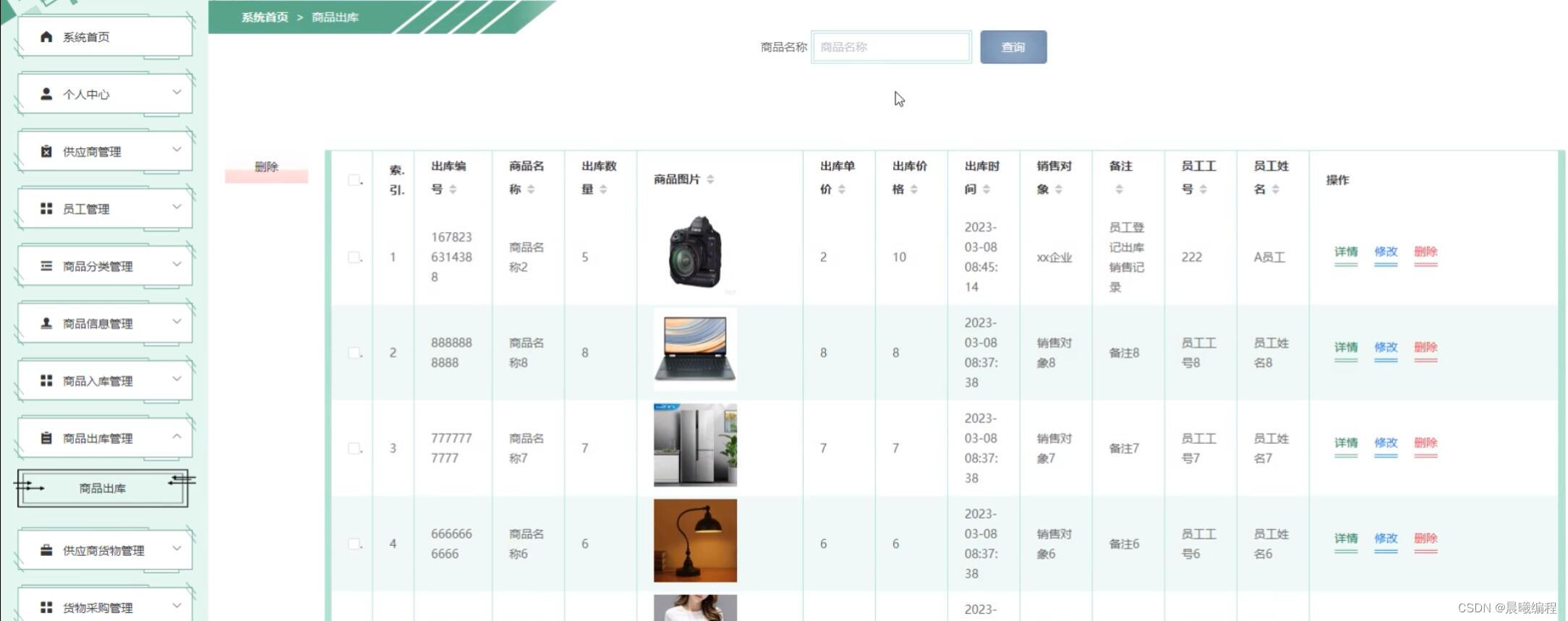Click the grid icon for 货物采购管理
This screenshot has height=621, width=1568.
click(46, 607)
